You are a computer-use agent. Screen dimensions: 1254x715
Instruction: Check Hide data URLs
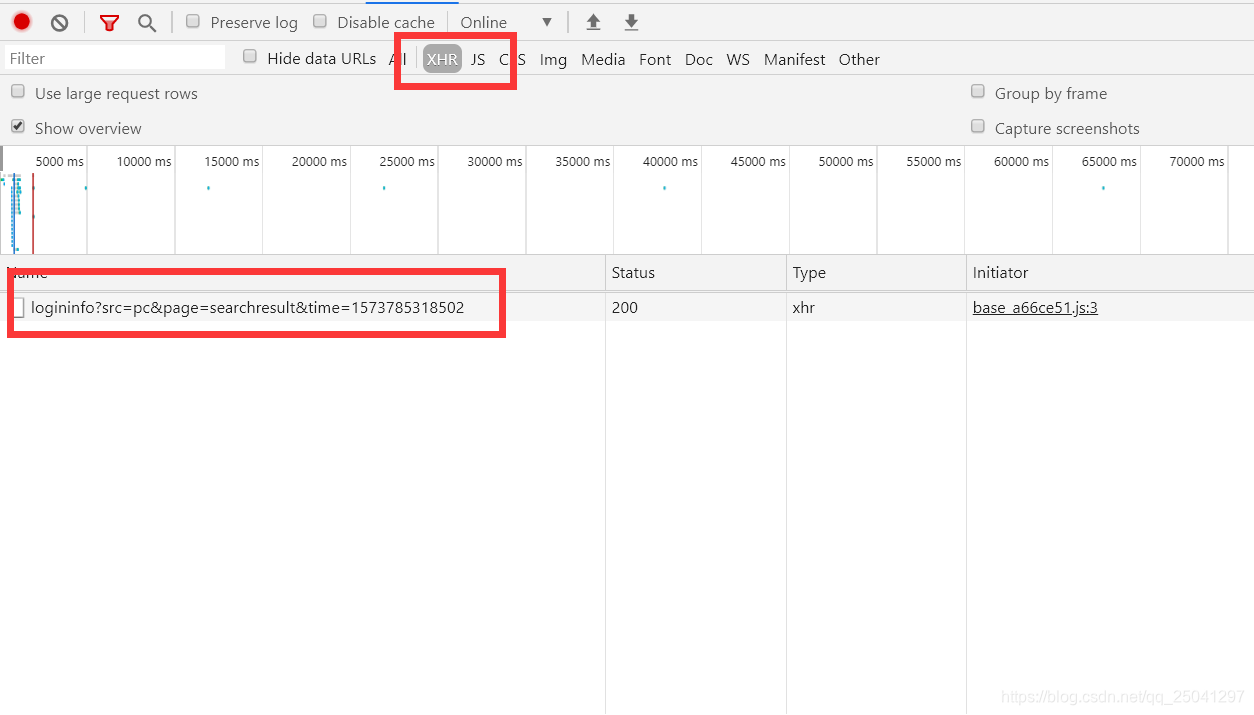tap(250, 57)
